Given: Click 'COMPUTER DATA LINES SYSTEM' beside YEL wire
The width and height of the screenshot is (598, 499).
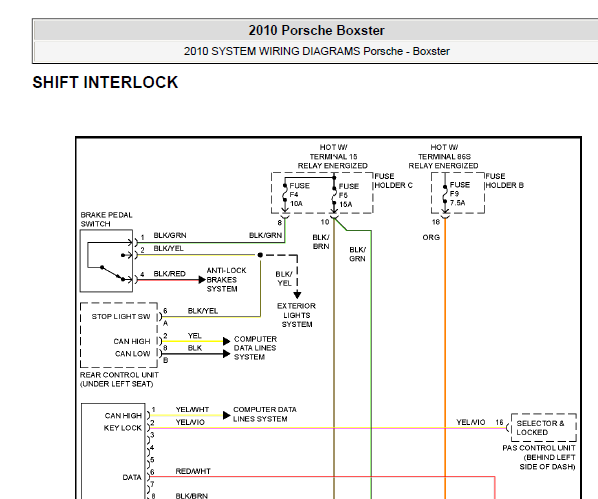Looking at the screenshot, I should click(x=255, y=348).
